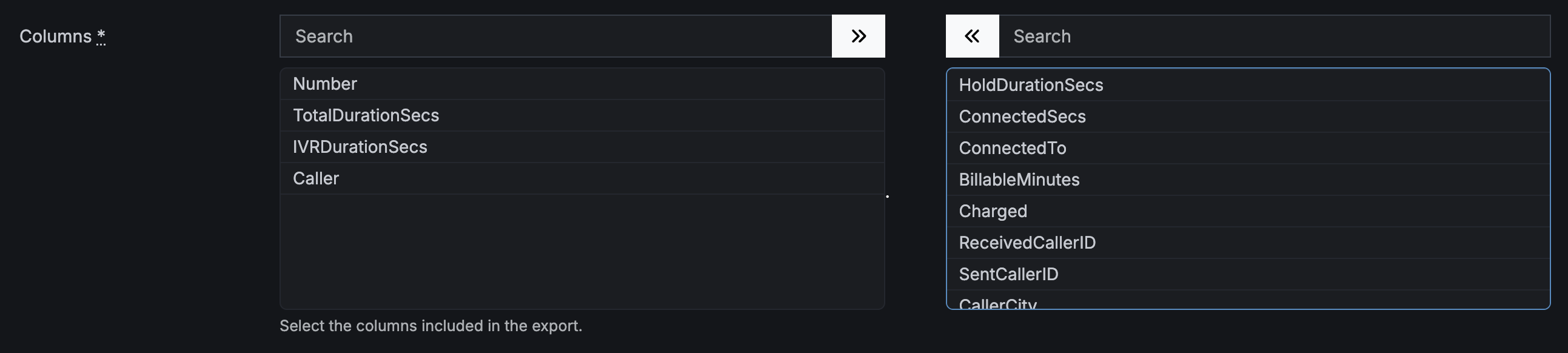Choose ConnectedTo in the right list

1248,149
